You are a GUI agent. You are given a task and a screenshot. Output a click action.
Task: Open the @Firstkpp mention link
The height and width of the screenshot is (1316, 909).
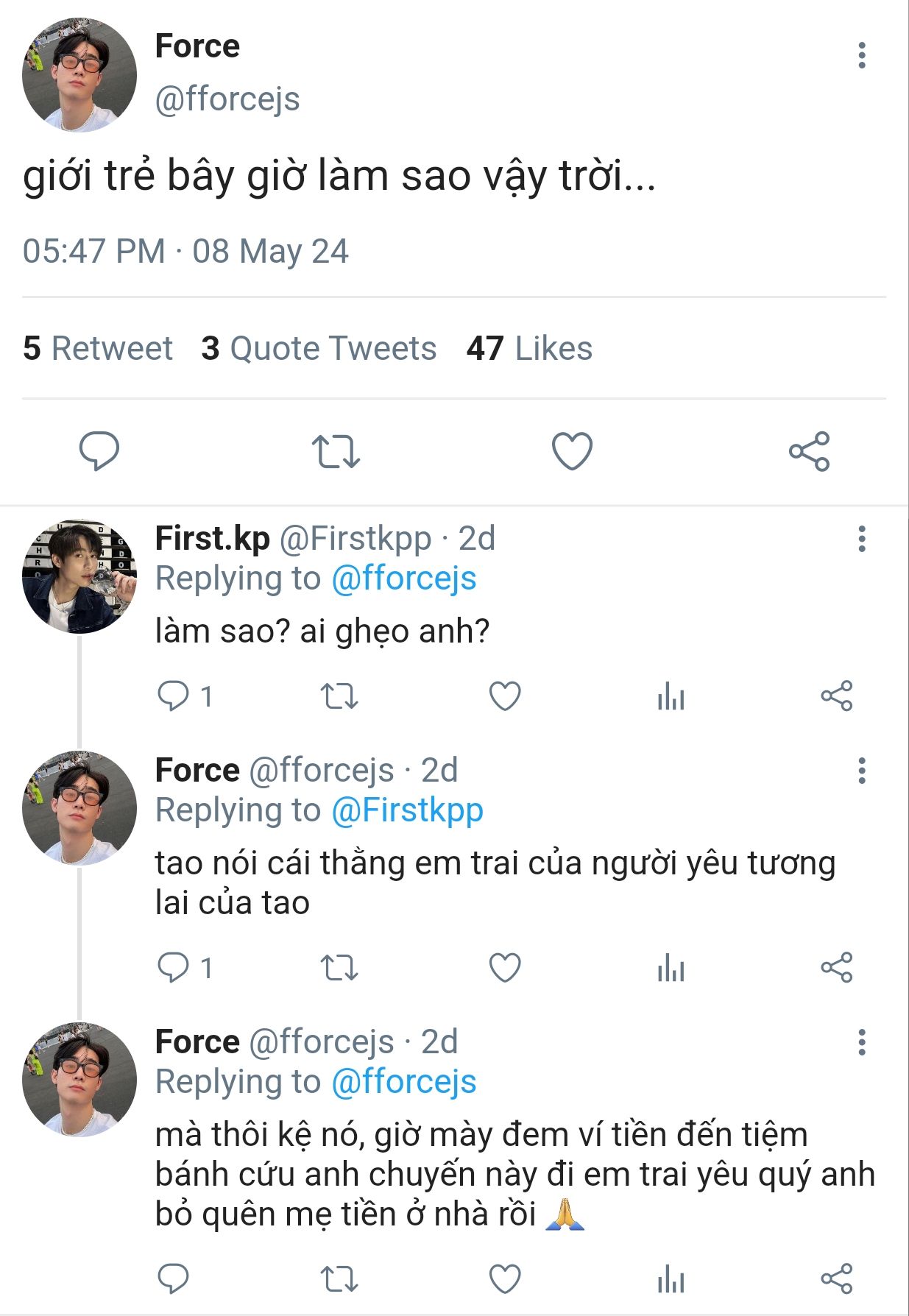[407, 810]
